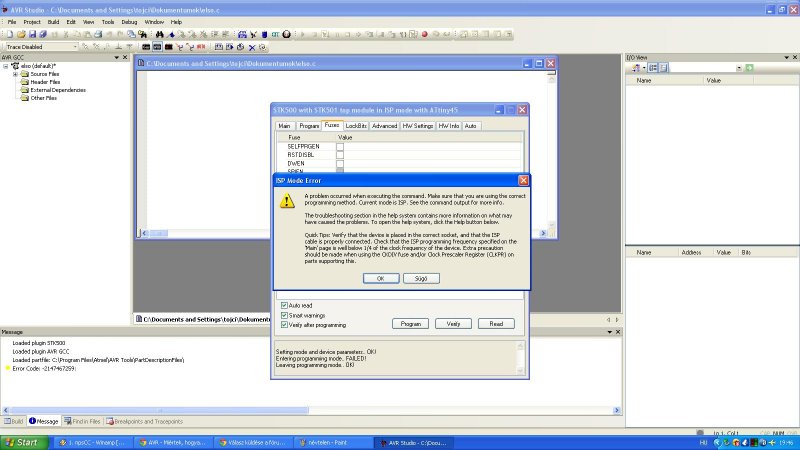This screenshot has width=800, height=450.
Task: Collapse the elso (default) project tree node
Action: point(6,66)
